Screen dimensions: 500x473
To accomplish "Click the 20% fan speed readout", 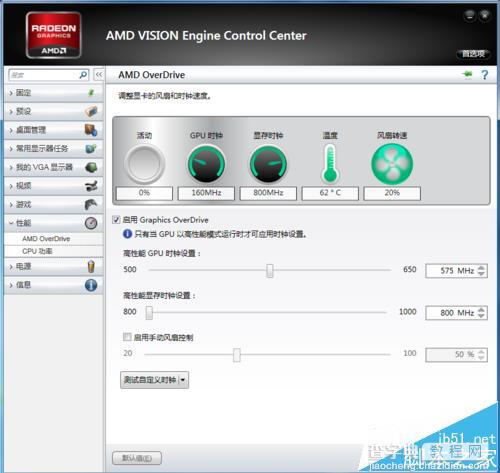I will (x=392, y=193).
